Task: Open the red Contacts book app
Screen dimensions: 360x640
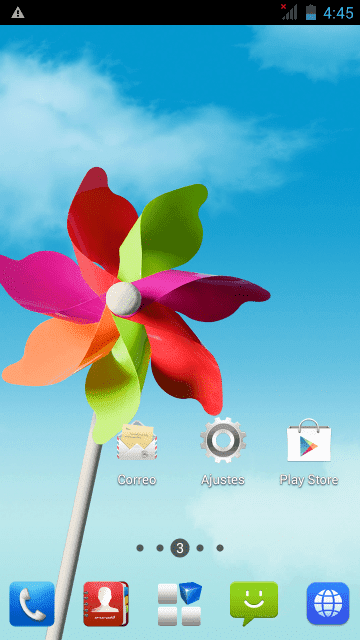Action: click(106, 604)
